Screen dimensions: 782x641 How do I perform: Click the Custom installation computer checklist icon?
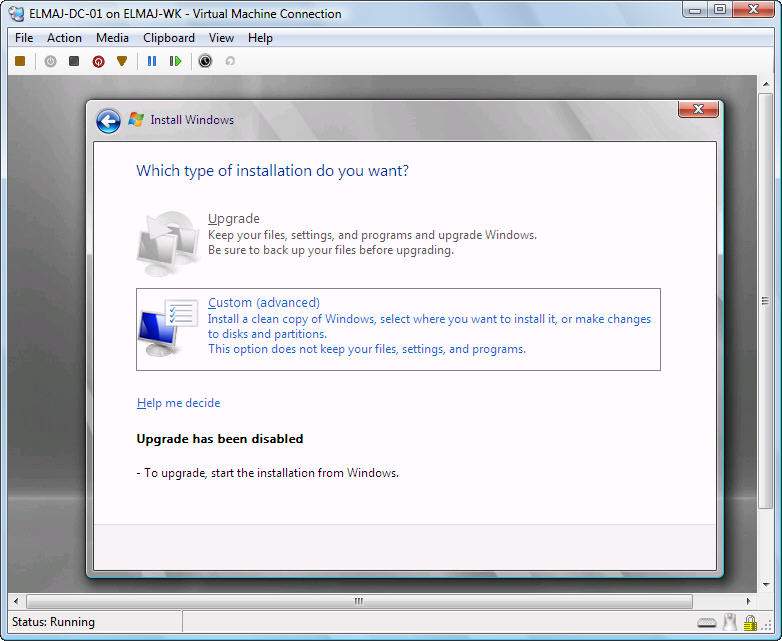pos(169,327)
